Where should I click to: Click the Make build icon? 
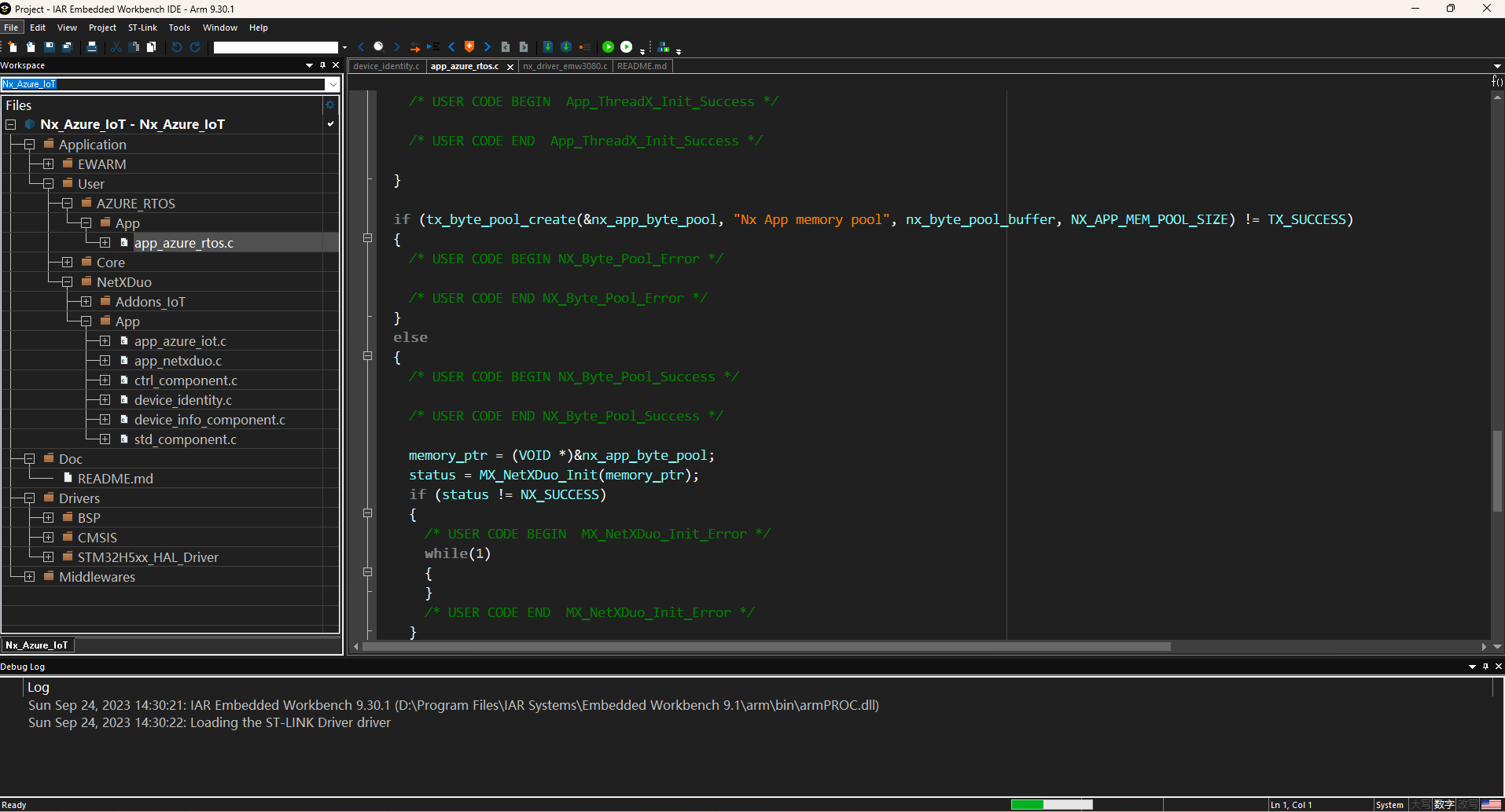[566, 47]
